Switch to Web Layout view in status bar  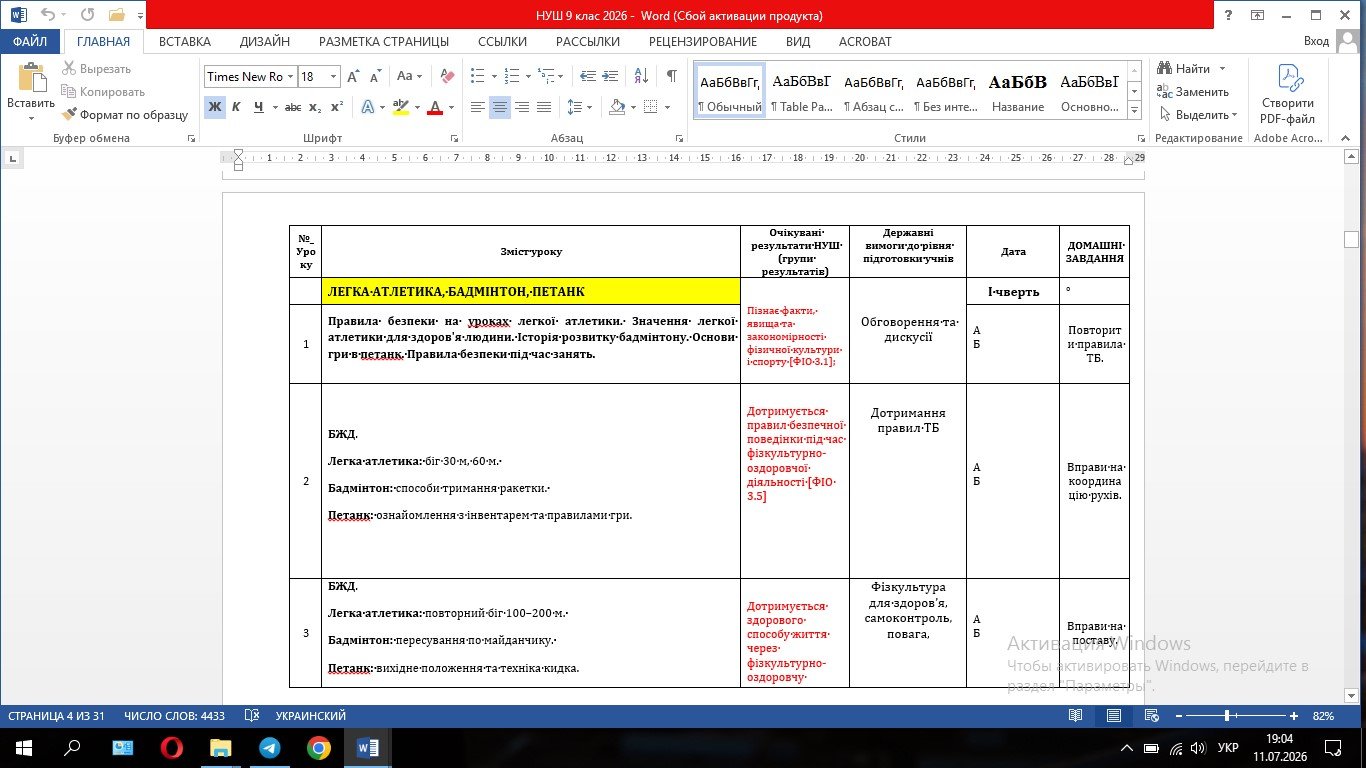[x=1151, y=716]
